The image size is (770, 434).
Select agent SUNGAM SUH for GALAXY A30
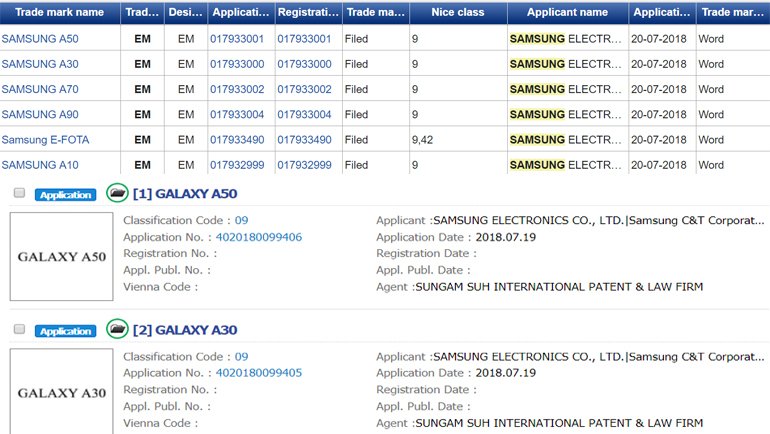[x=559, y=423]
